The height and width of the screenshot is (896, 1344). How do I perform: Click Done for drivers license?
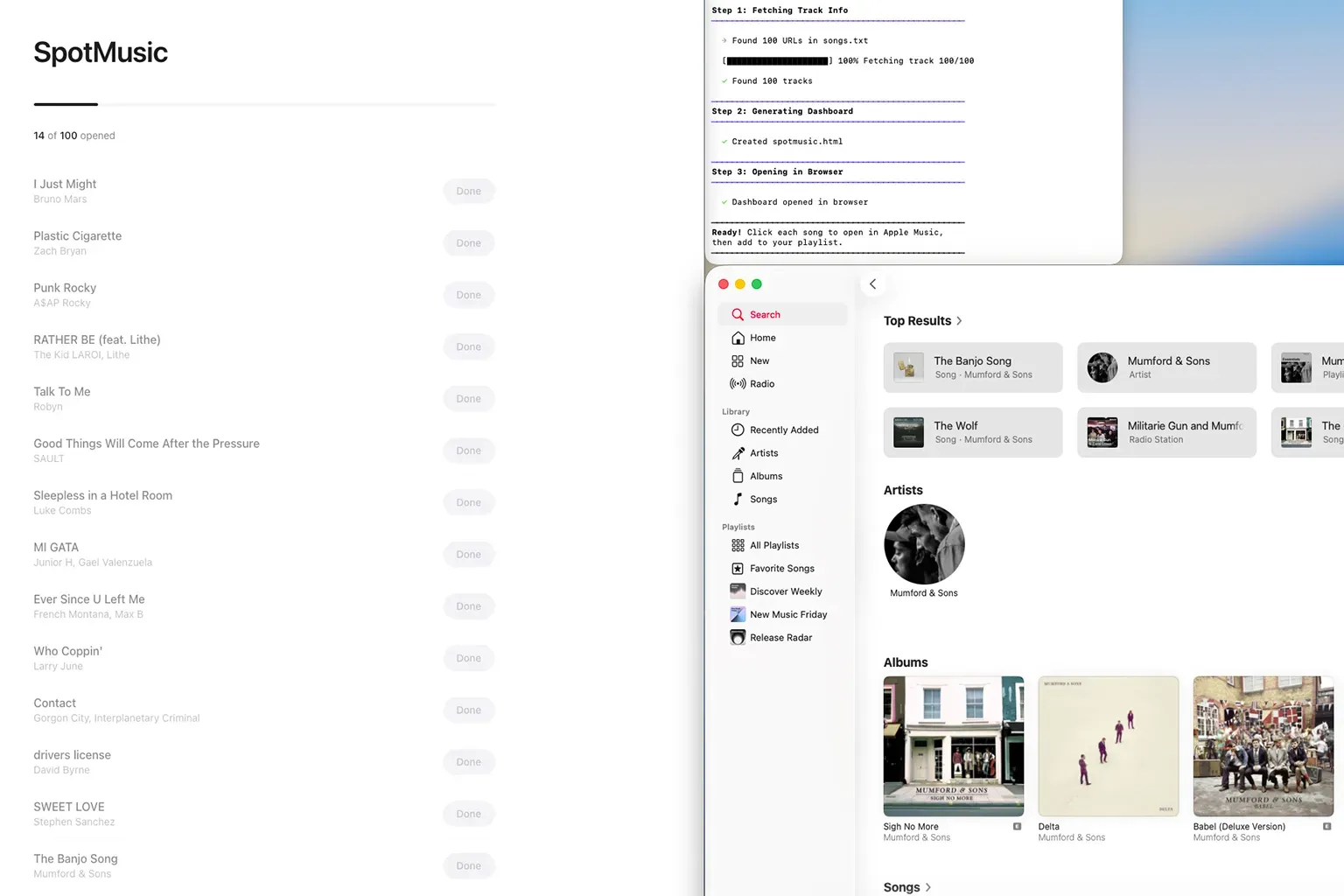pos(468,761)
